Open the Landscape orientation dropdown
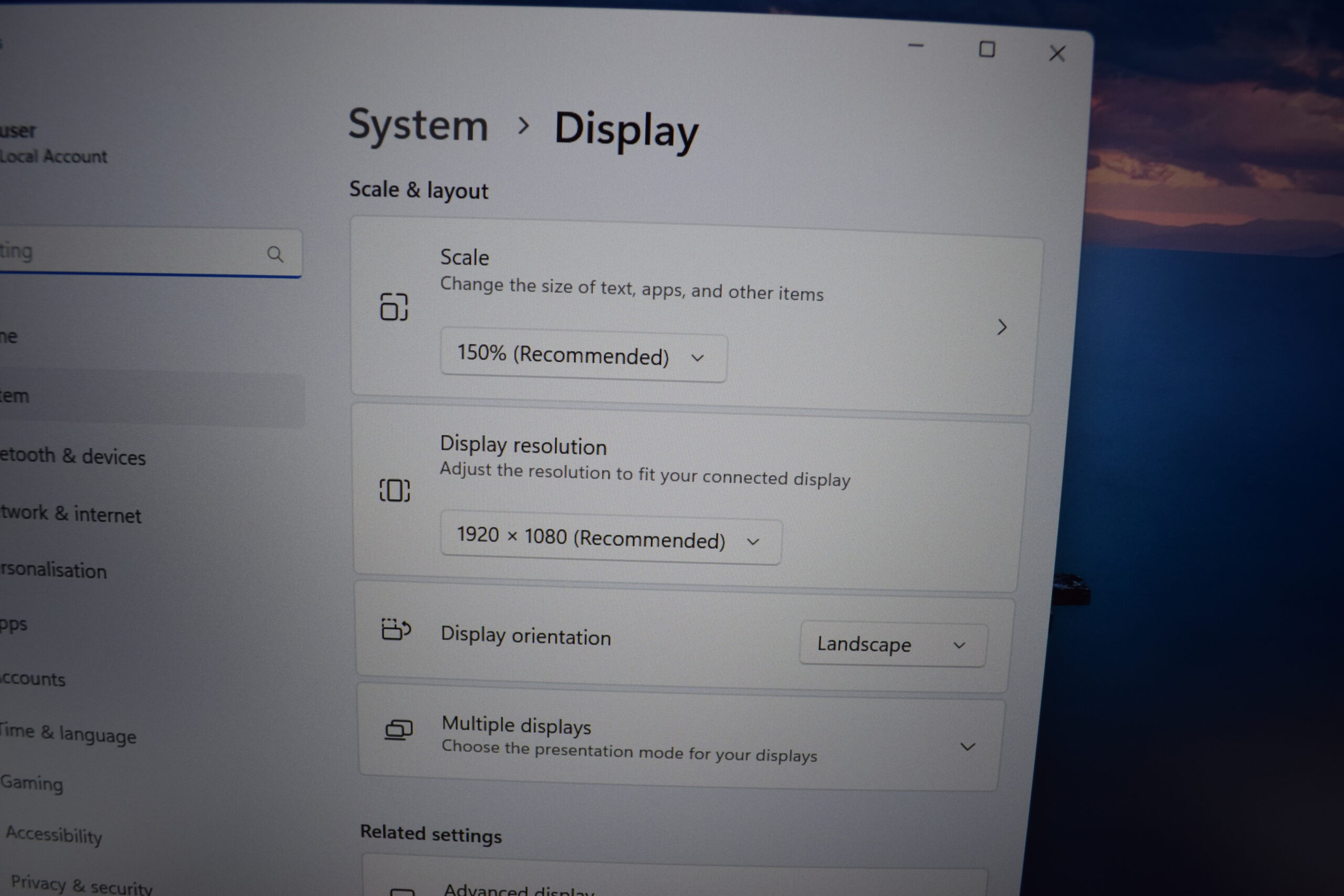This screenshot has width=1344, height=896. [893, 645]
